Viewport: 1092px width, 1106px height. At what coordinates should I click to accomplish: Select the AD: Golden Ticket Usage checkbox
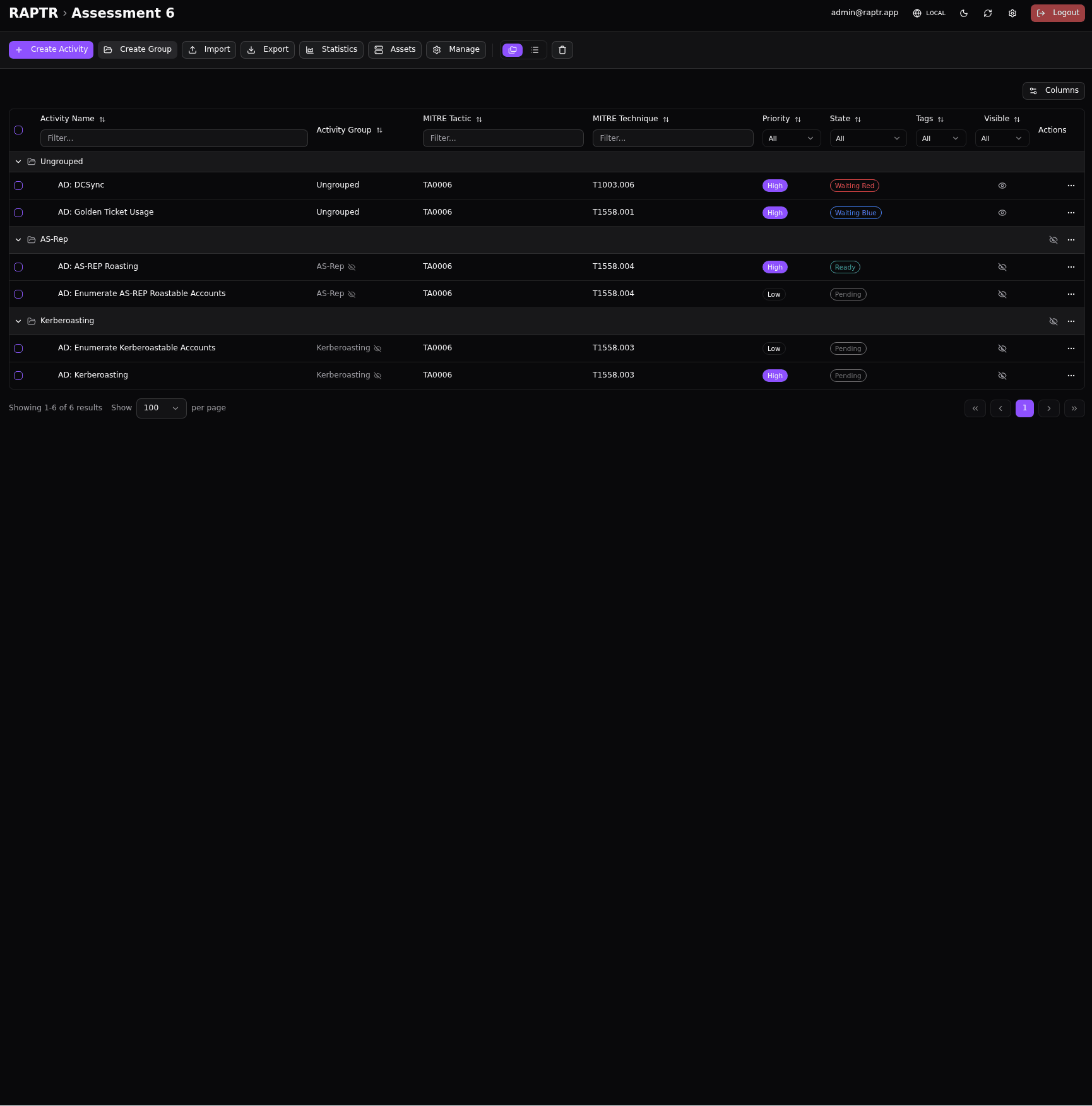click(x=18, y=213)
